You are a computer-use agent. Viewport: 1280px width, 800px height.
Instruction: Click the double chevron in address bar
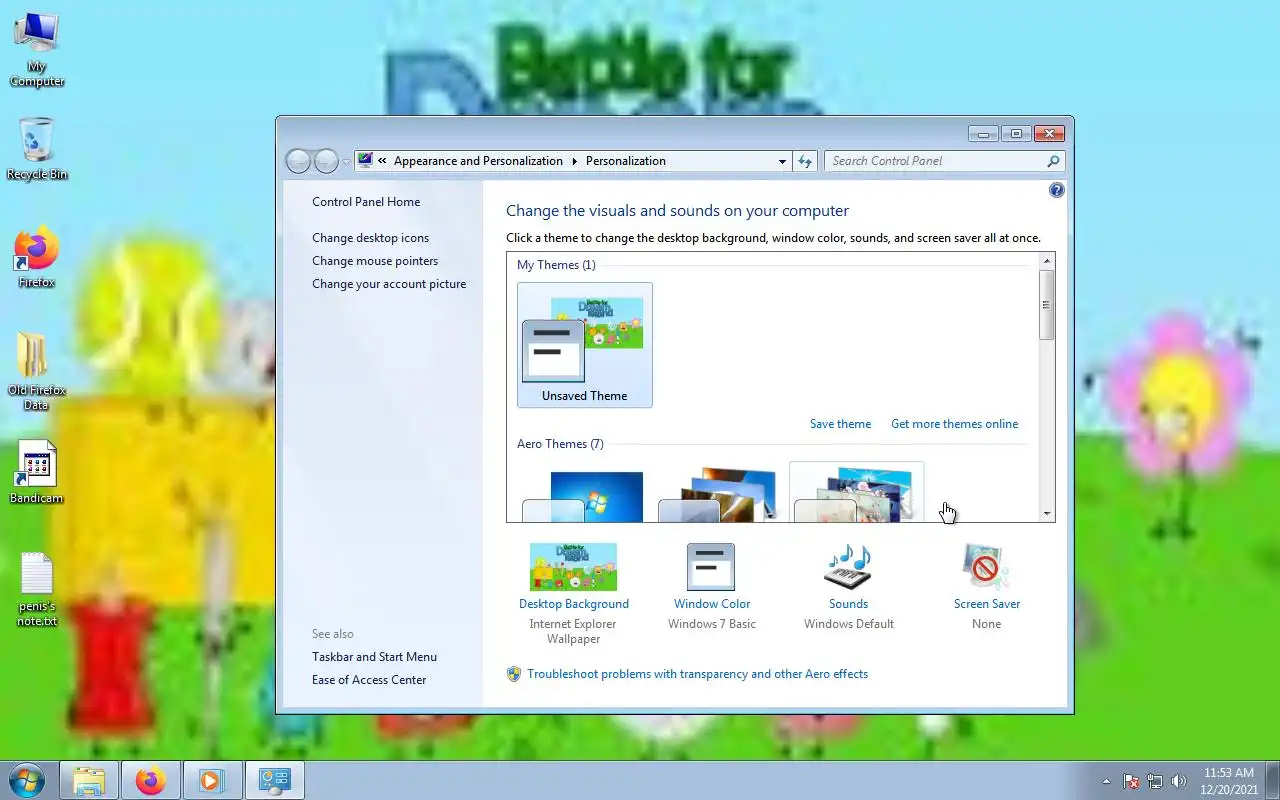tap(382, 161)
